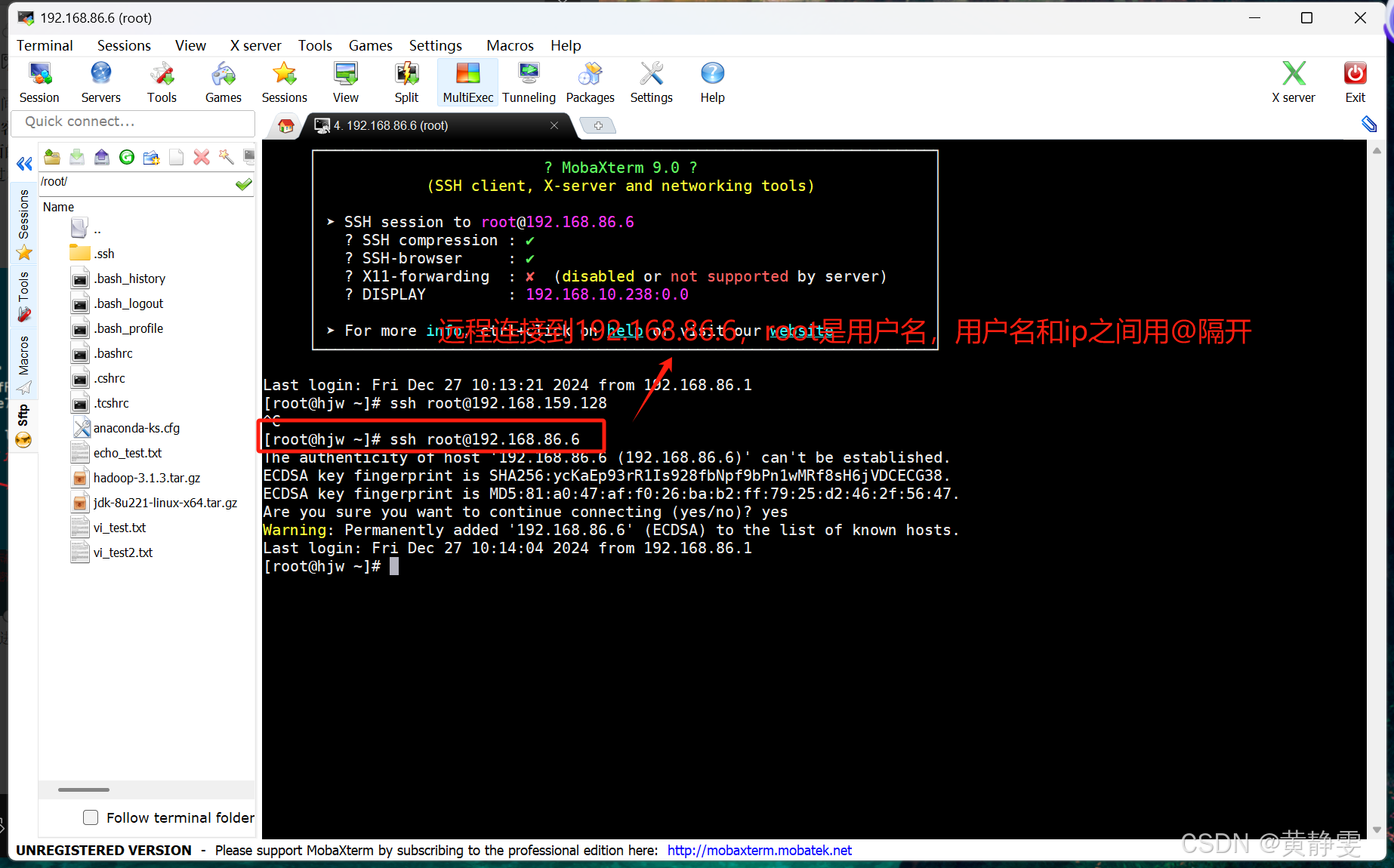The image size is (1394, 868).
Task: Open the home tab icon
Action: tap(285, 126)
